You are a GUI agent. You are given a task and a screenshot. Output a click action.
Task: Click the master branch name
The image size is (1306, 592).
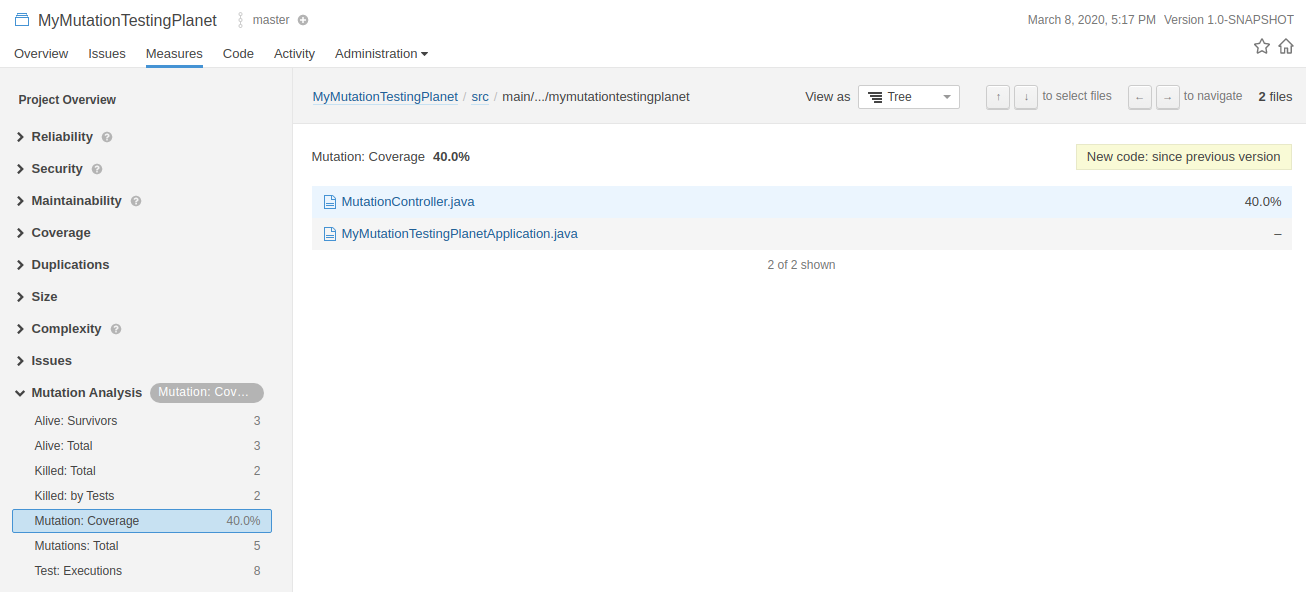[x=271, y=20]
